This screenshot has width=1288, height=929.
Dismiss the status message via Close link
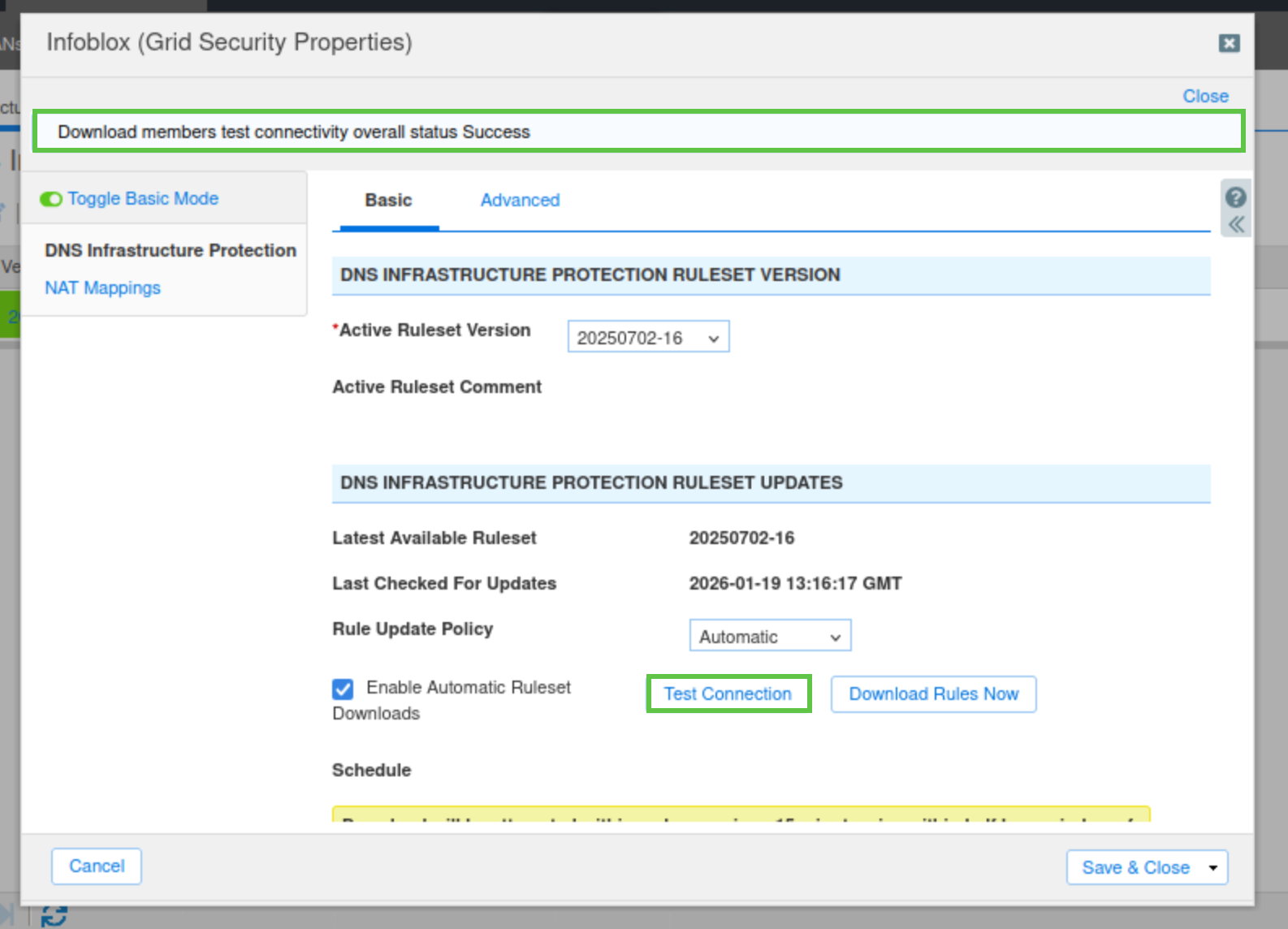(x=1204, y=96)
